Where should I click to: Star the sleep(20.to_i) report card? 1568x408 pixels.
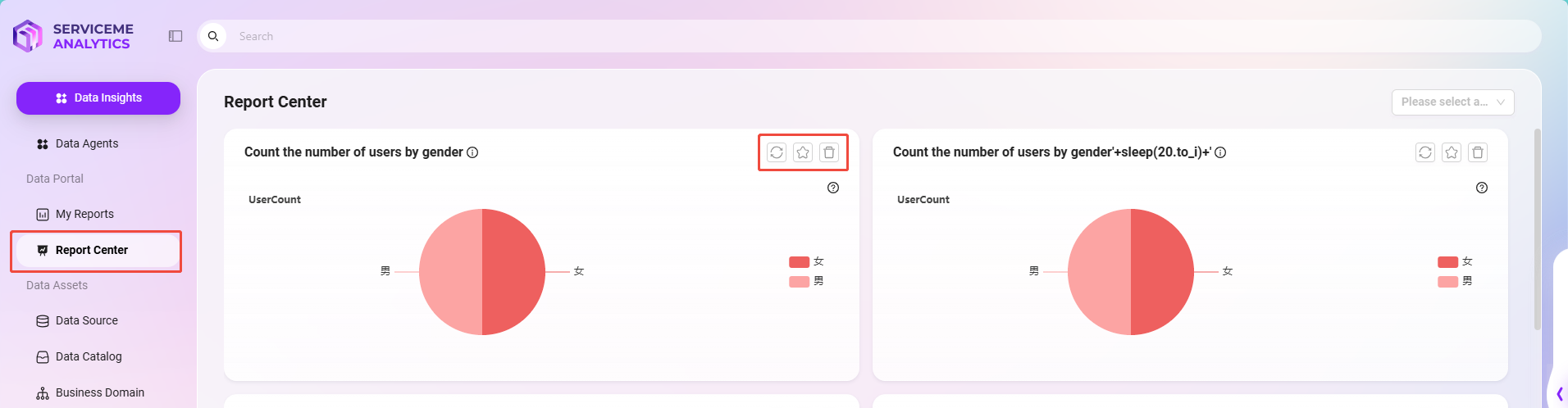(1452, 152)
